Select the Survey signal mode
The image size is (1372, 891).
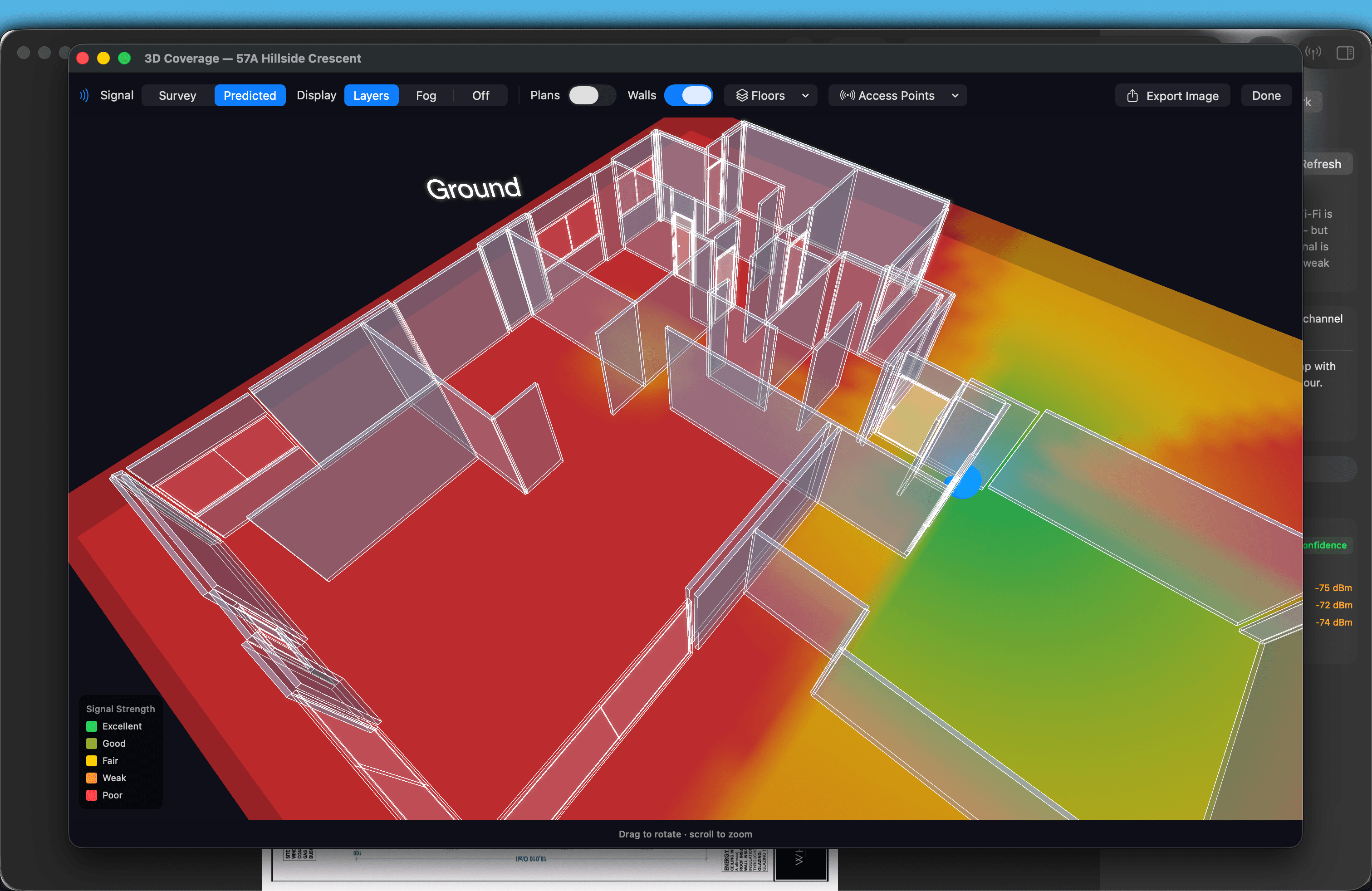(177, 95)
